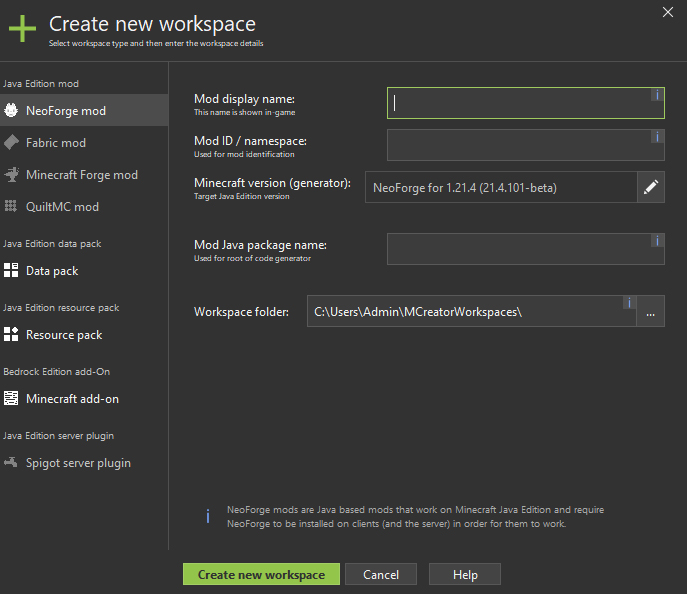This screenshot has width=687, height=594.
Task: Click the NeoForge mods description paragraph
Action: point(415,516)
